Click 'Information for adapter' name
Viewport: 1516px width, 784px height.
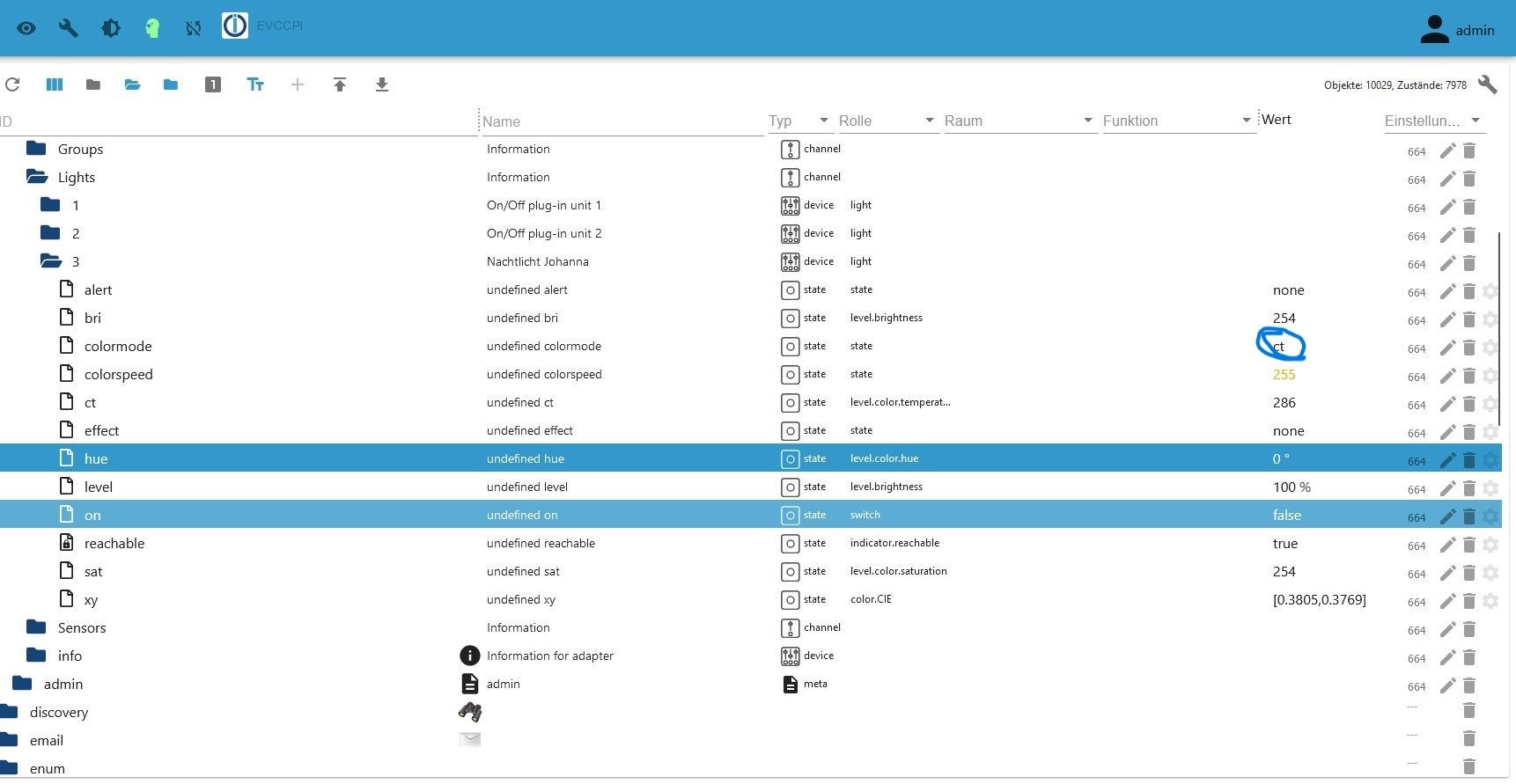pos(550,656)
